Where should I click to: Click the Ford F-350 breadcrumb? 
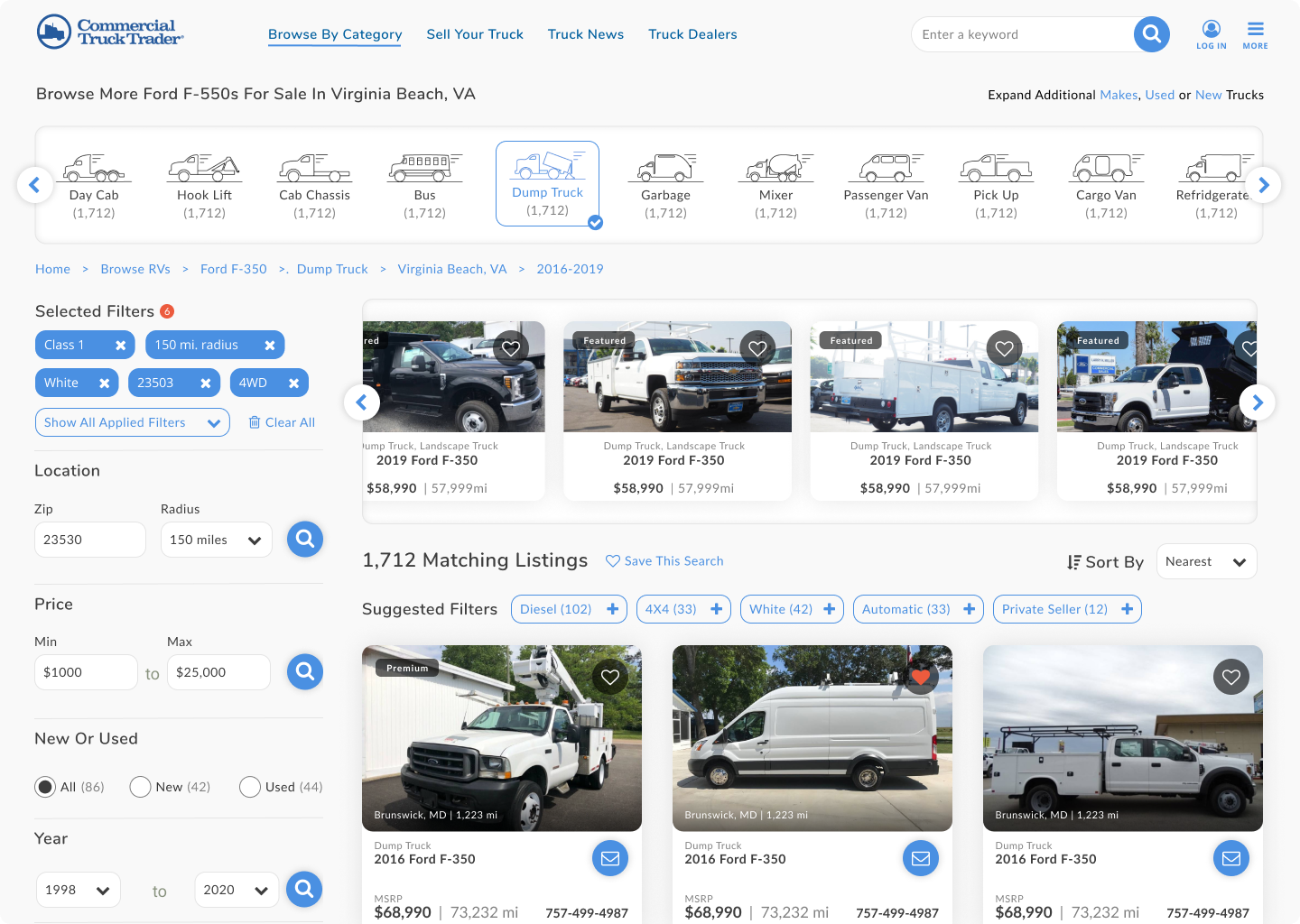(234, 269)
